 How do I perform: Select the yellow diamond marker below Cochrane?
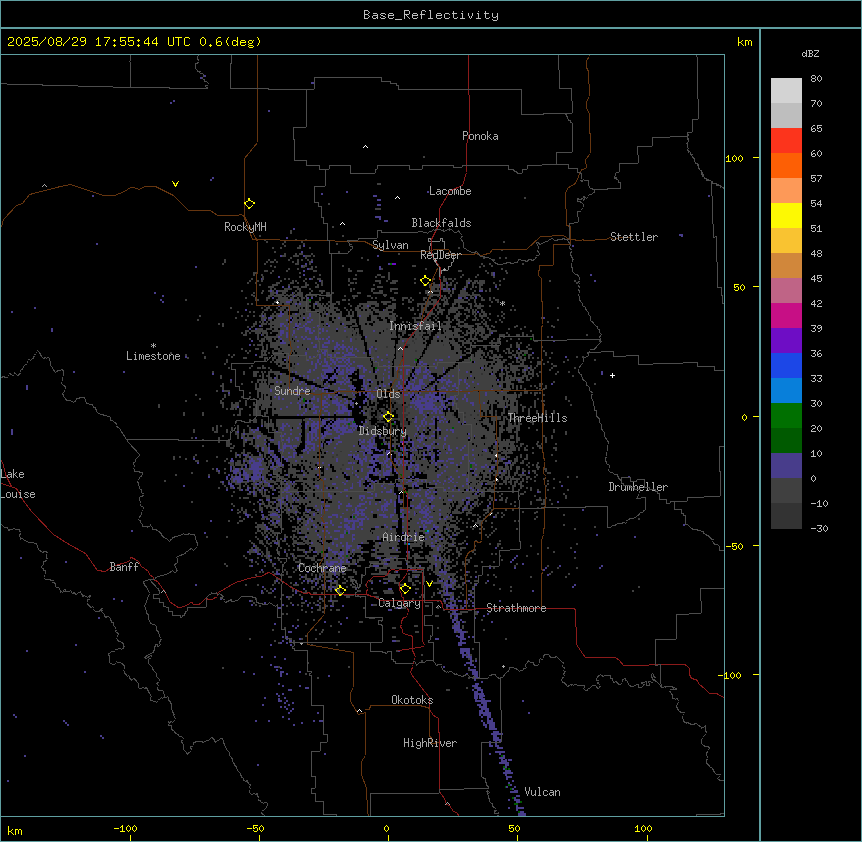tap(340, 590)
